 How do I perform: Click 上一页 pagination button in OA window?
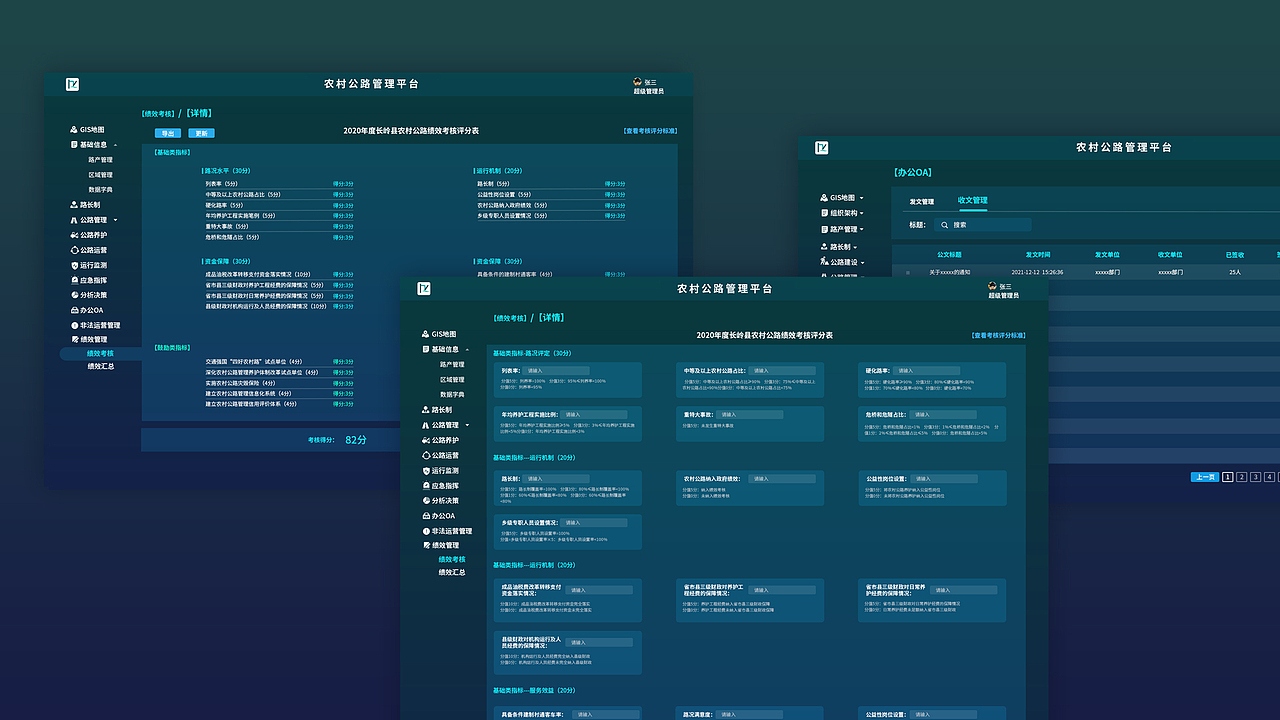pos(1205,477)
